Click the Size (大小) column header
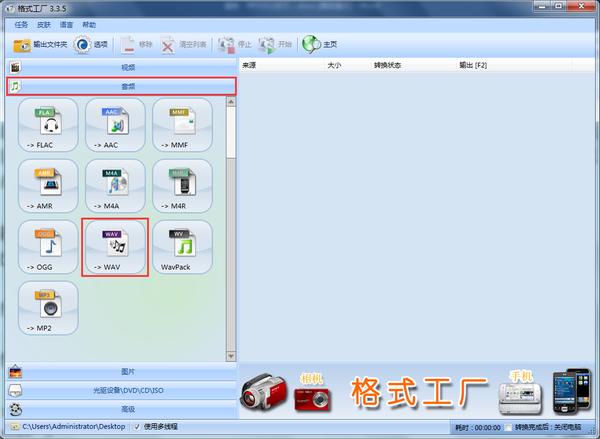 (347, 65)
